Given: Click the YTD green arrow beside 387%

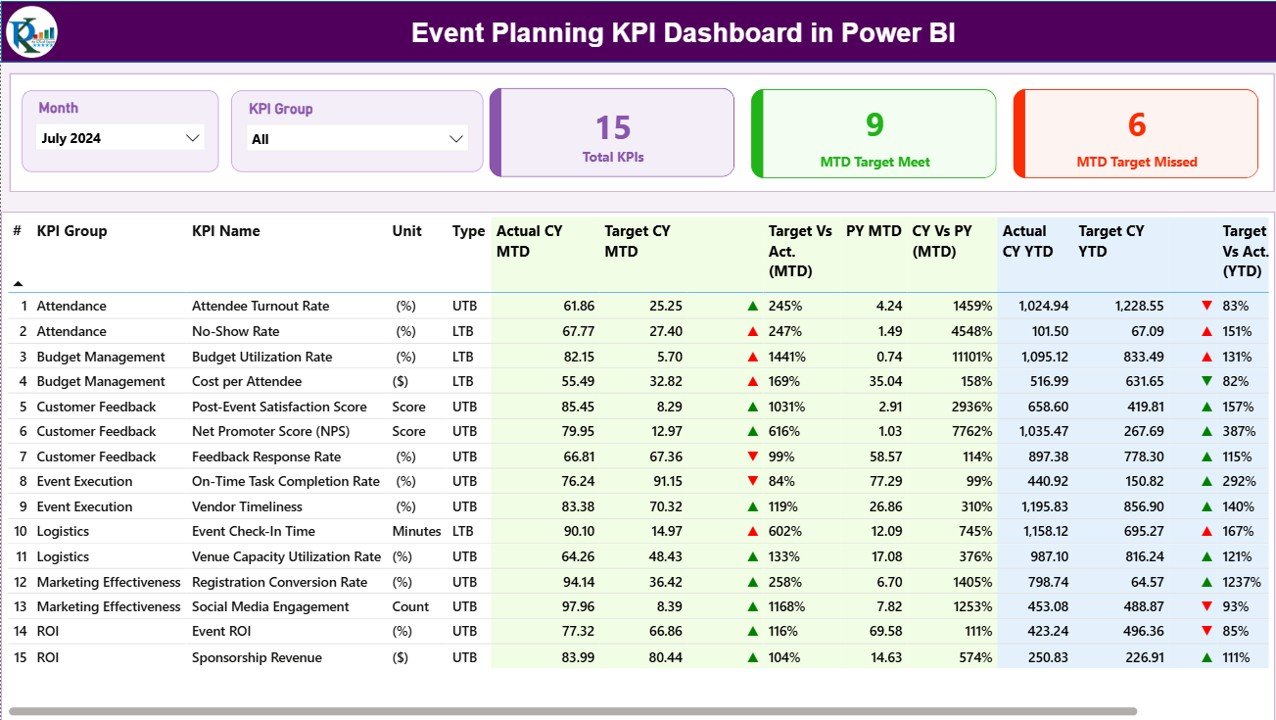Looking at the screenshot, I should point(1207,431).
